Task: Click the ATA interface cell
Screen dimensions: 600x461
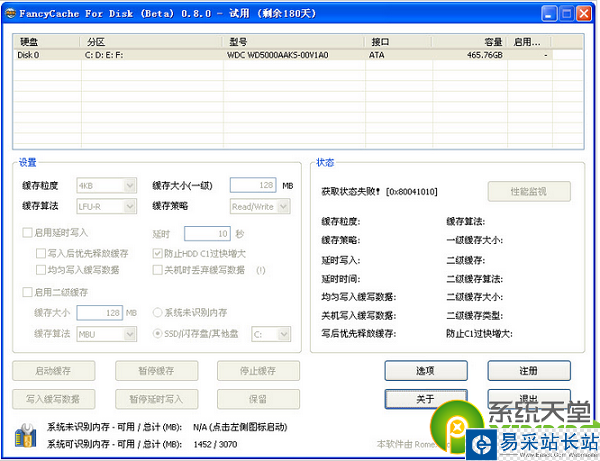Action: 377,55
